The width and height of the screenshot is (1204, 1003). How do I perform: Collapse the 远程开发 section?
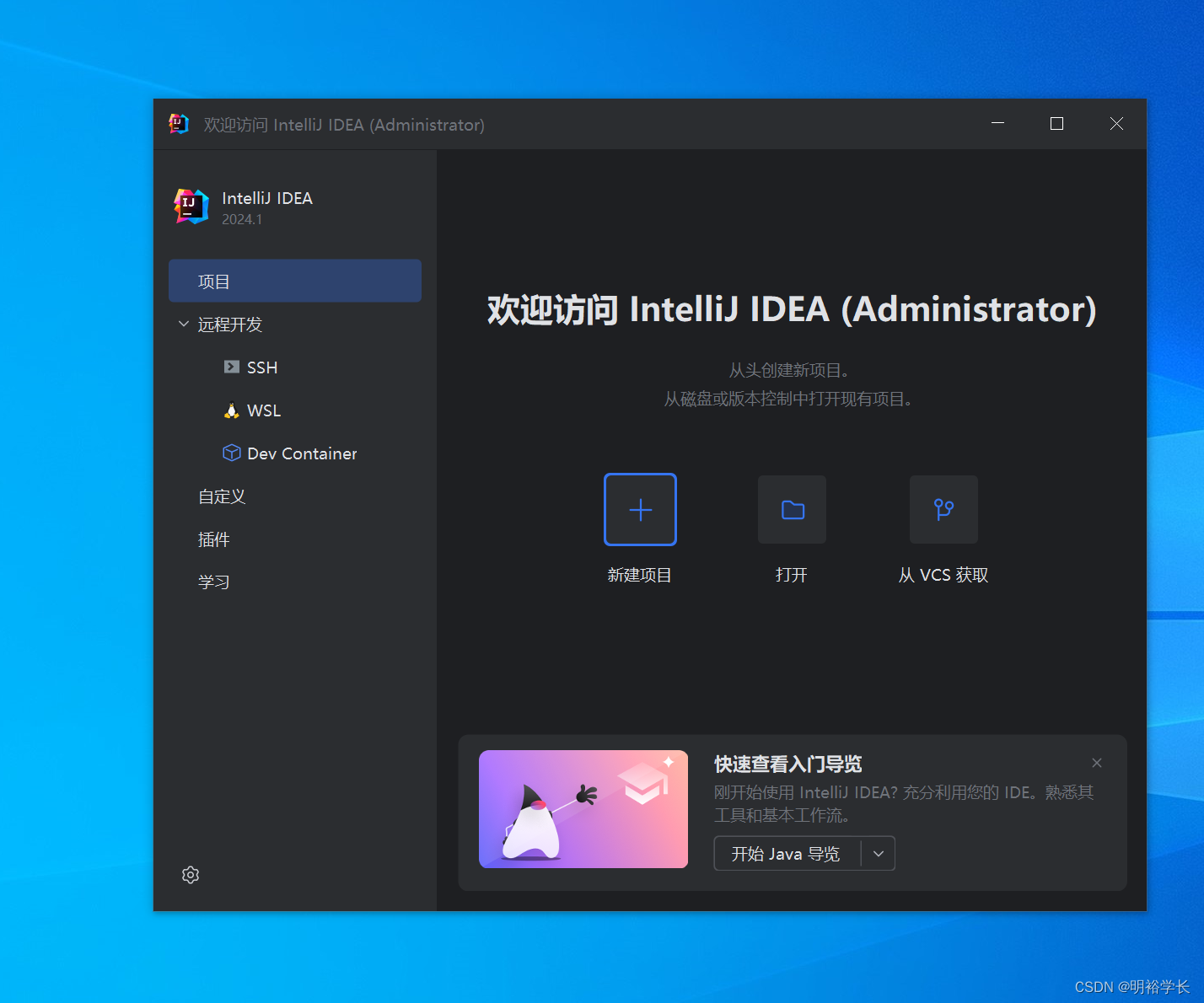[184, 324]
